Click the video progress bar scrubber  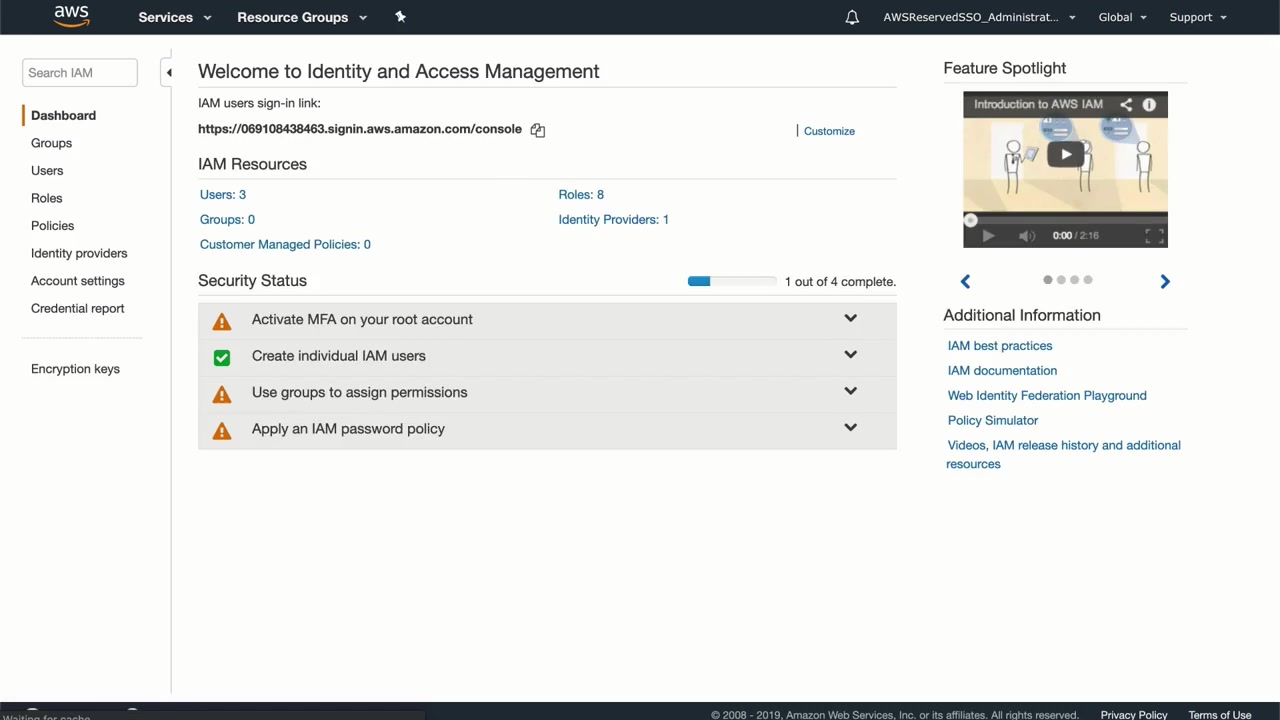[x=970, y=220]
